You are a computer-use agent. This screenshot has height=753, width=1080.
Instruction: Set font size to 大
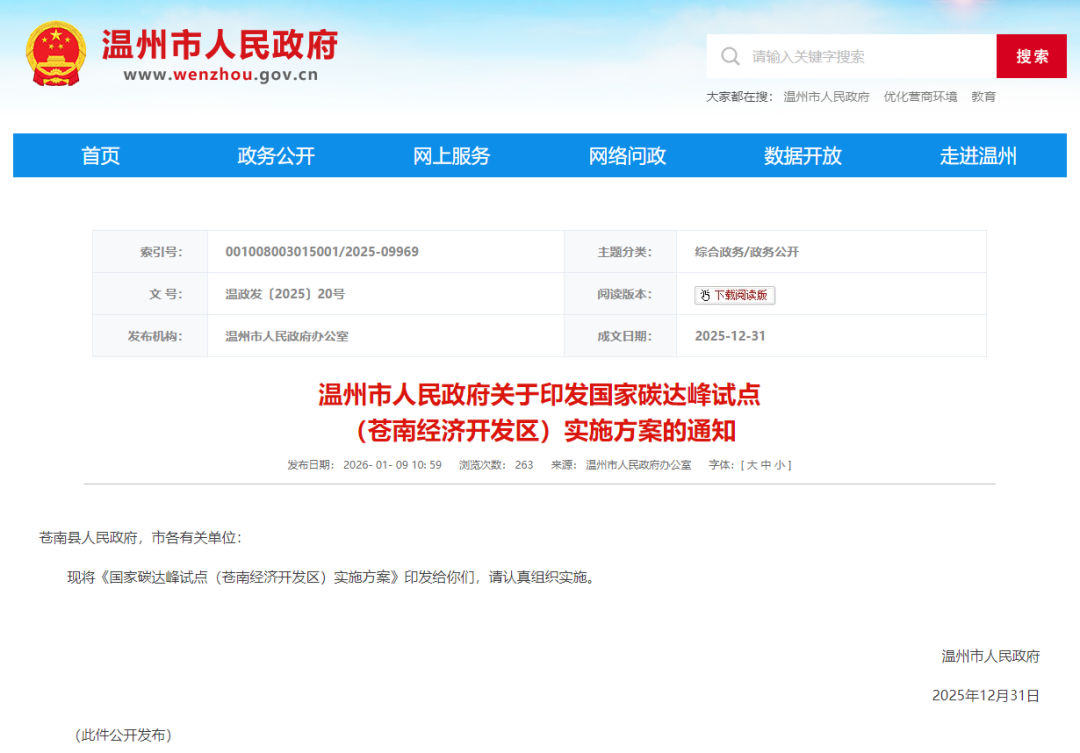tap(750, 465)
